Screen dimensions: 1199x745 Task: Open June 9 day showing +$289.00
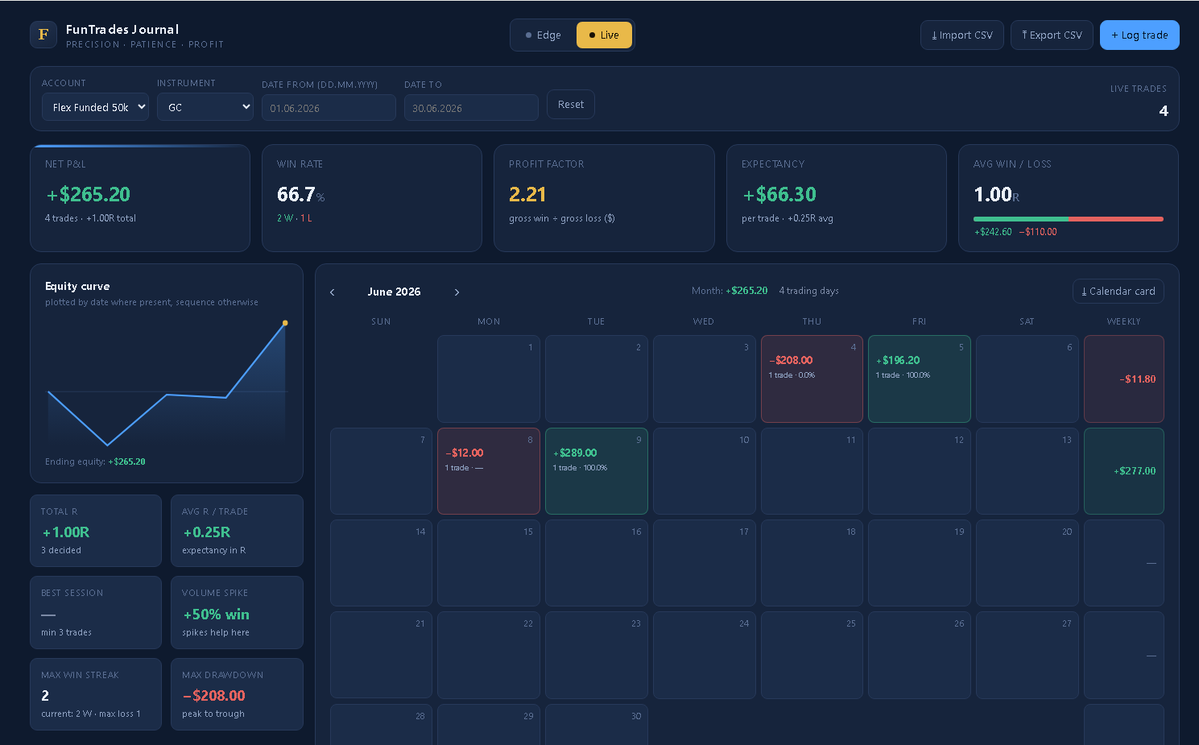596,471
